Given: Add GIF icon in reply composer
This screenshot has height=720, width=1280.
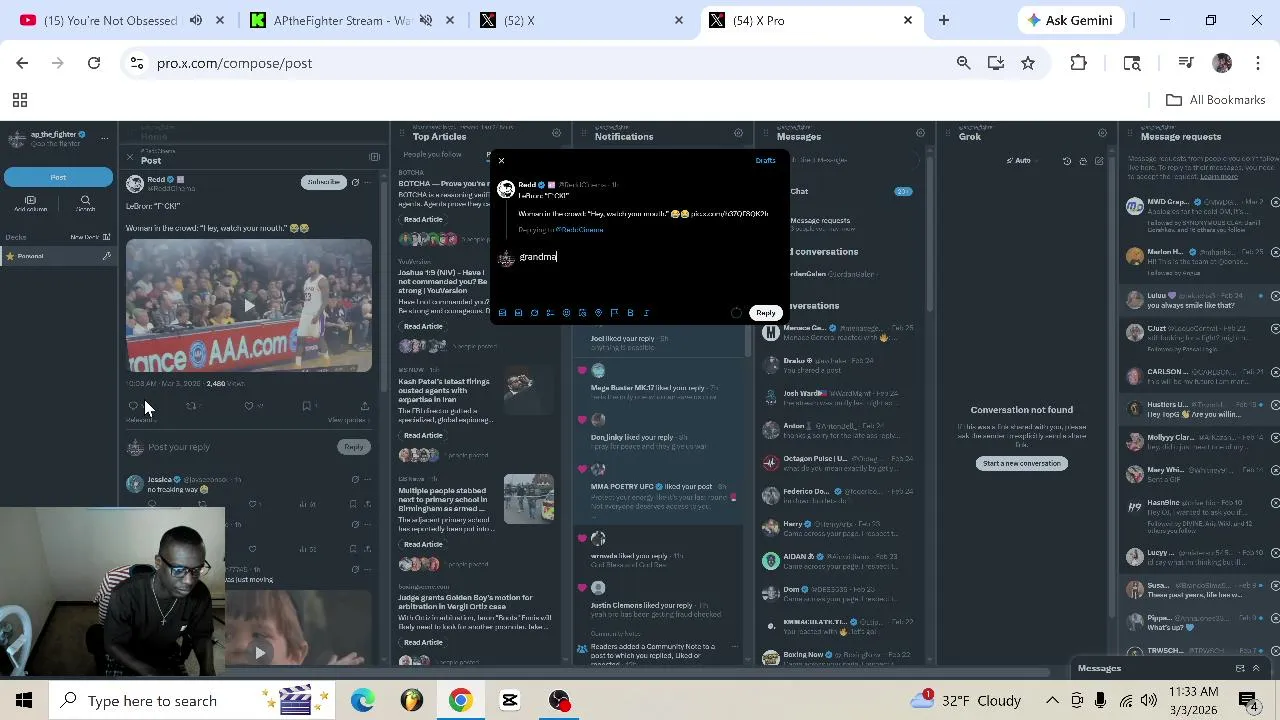Looking at the screenshot, I should (518, 313).
